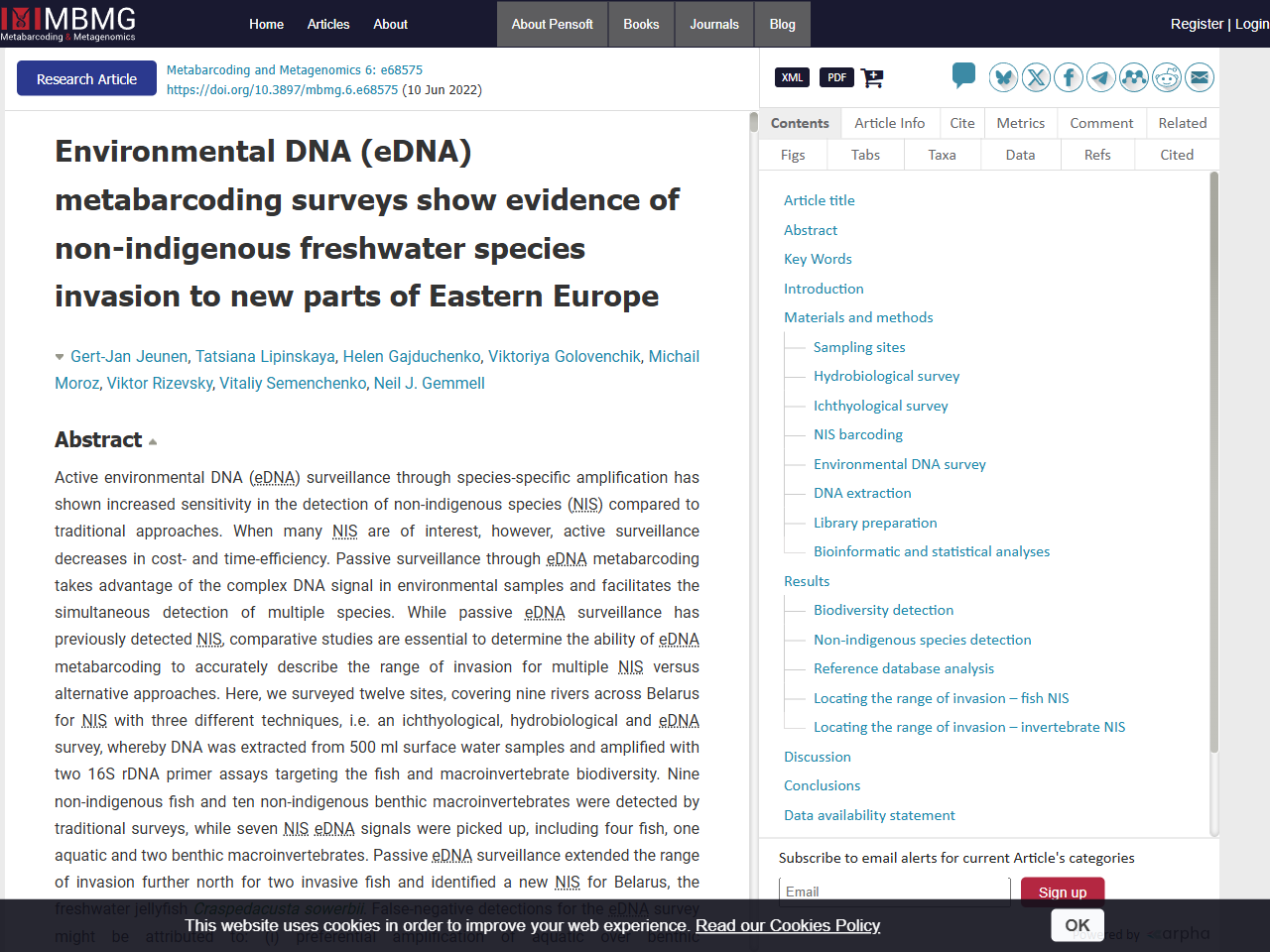Image resolution: width=1270 pixels, height=952 pixels.
Task: Download the article as XML
Action: coord(792,77)
